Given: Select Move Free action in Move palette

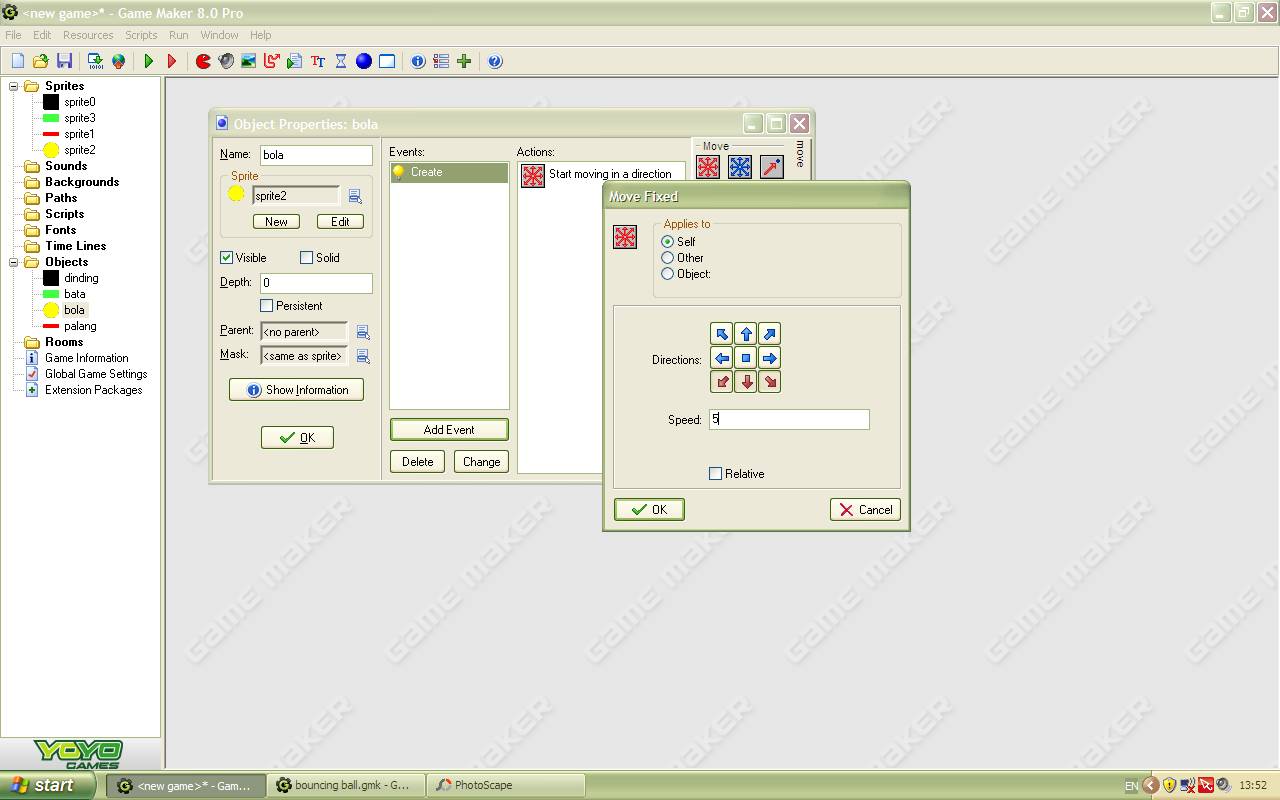Looking at the screenshot, I should click(x=740, y=167).
